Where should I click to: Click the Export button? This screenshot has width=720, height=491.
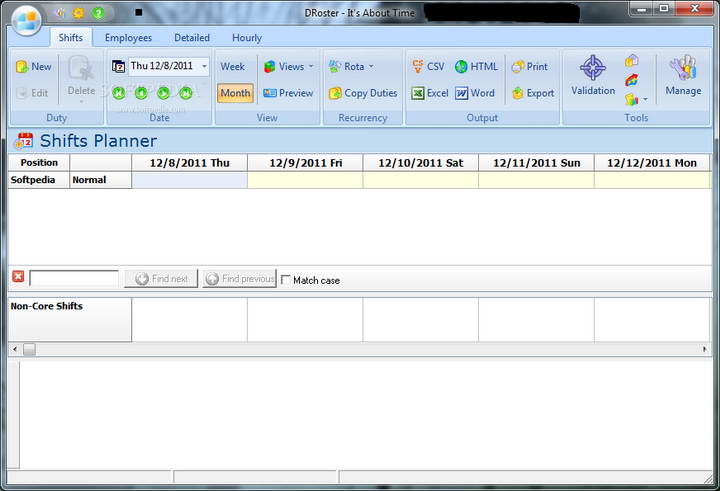533,93
